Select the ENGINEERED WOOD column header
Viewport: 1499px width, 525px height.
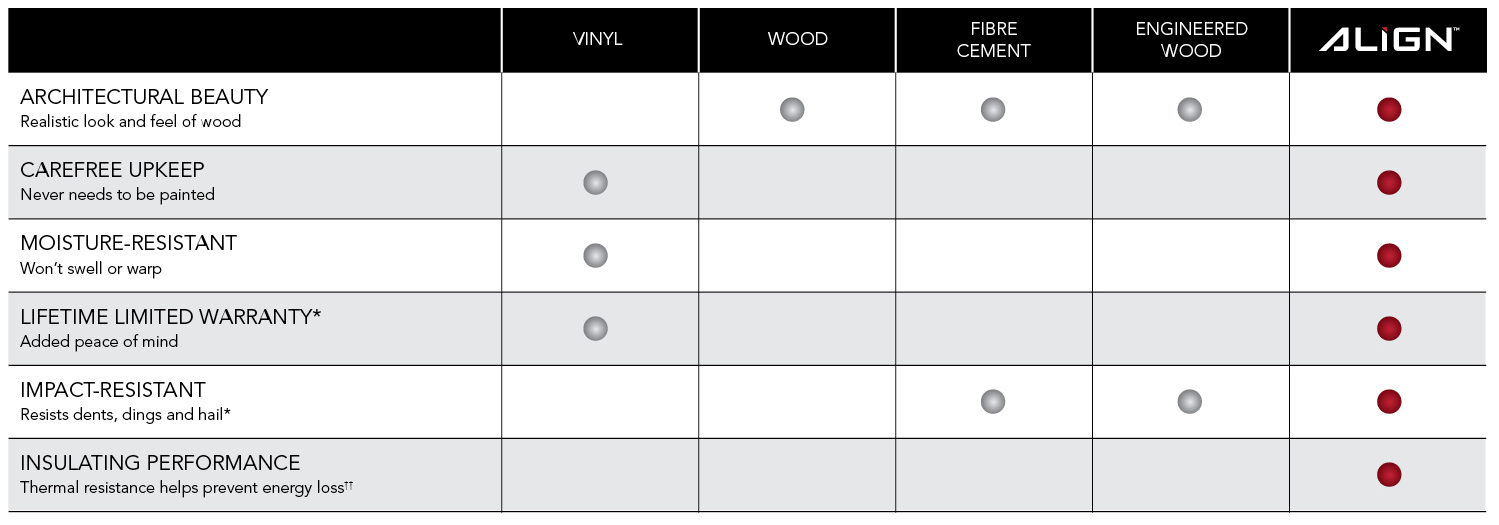1191,40
